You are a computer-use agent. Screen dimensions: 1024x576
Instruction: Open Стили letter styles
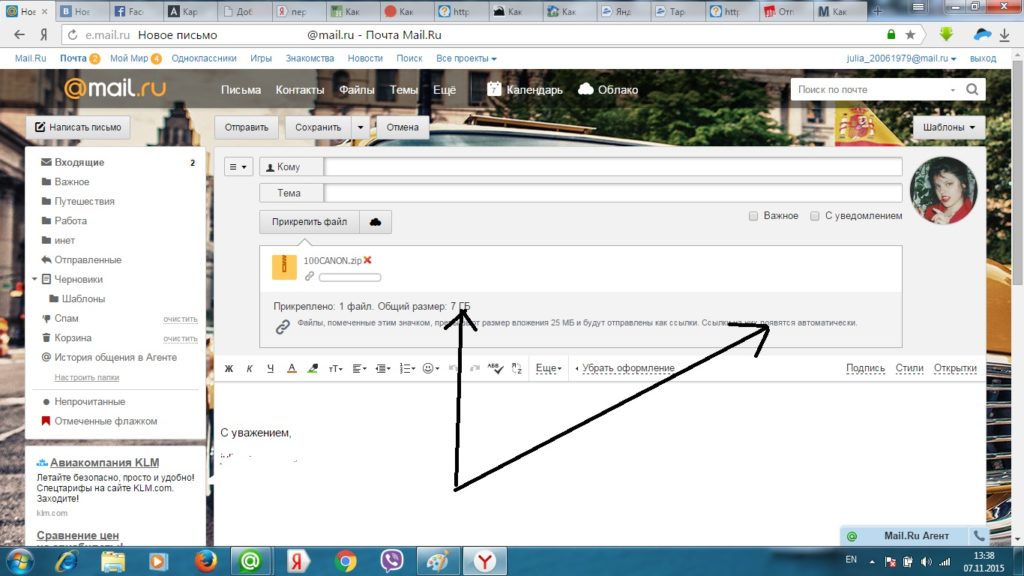[x=909, y=368]
